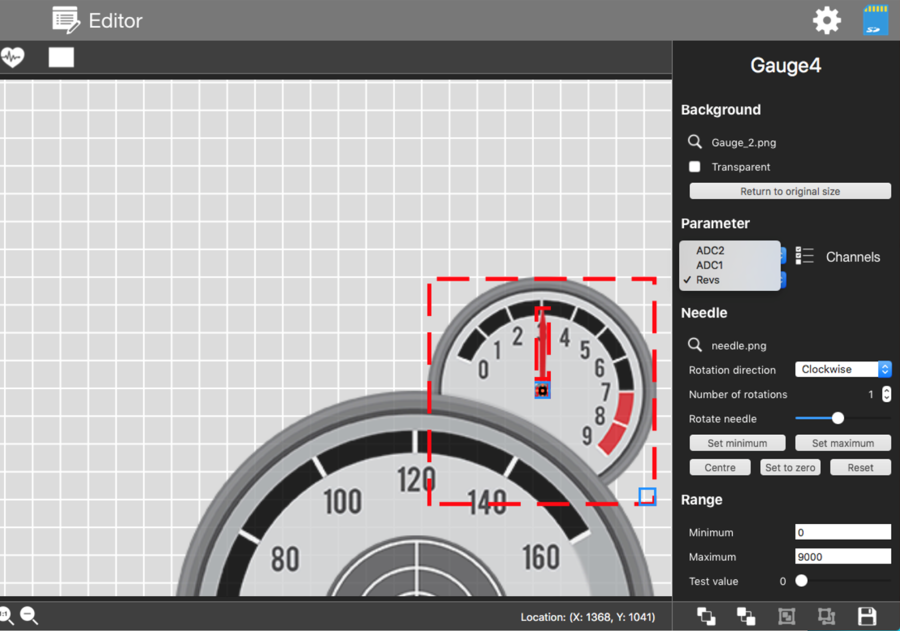Click the blue SD card icon
The image size is (900, 631).
[x=875, y=20]
